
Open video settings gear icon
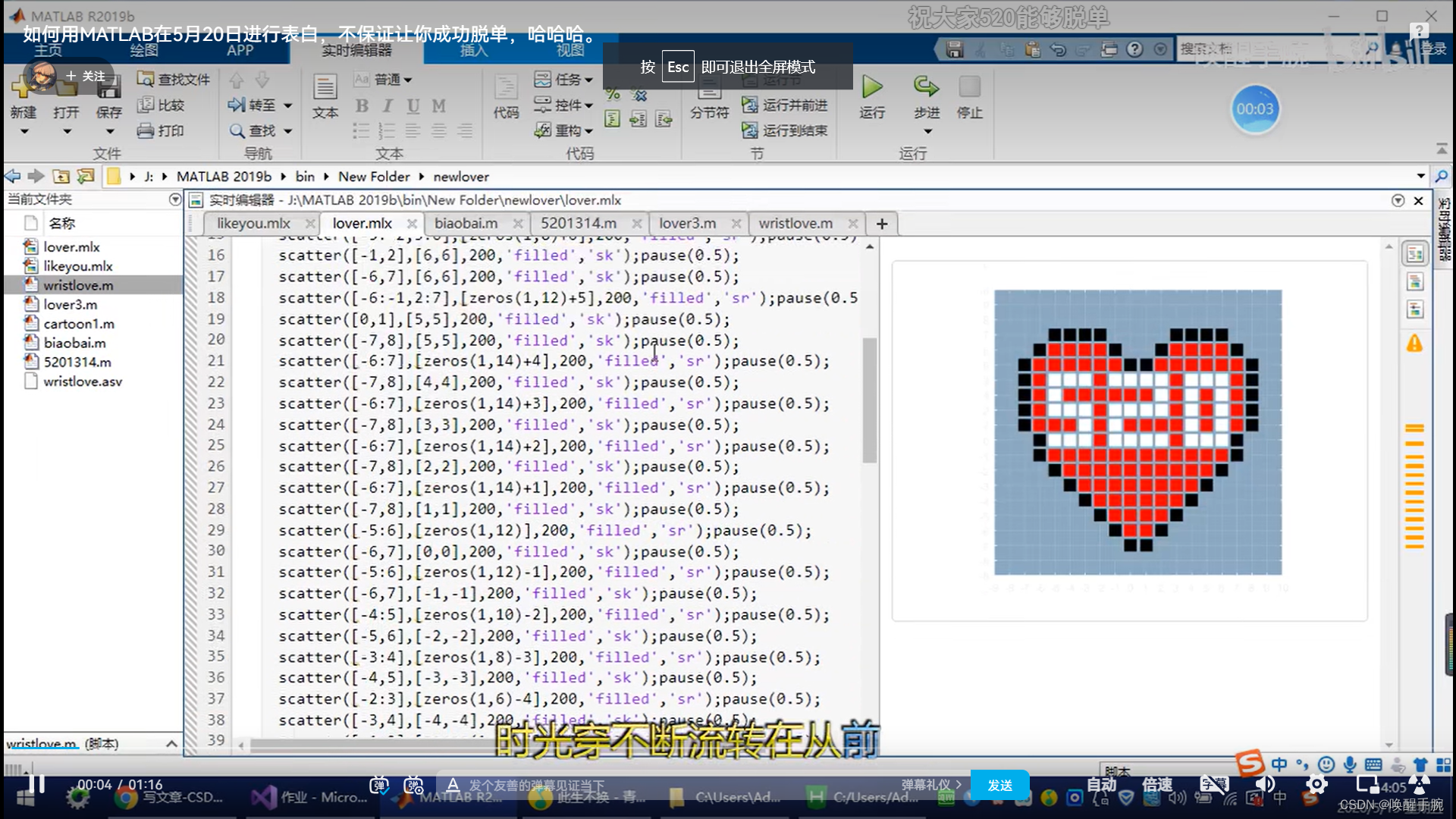(1316, 784)
